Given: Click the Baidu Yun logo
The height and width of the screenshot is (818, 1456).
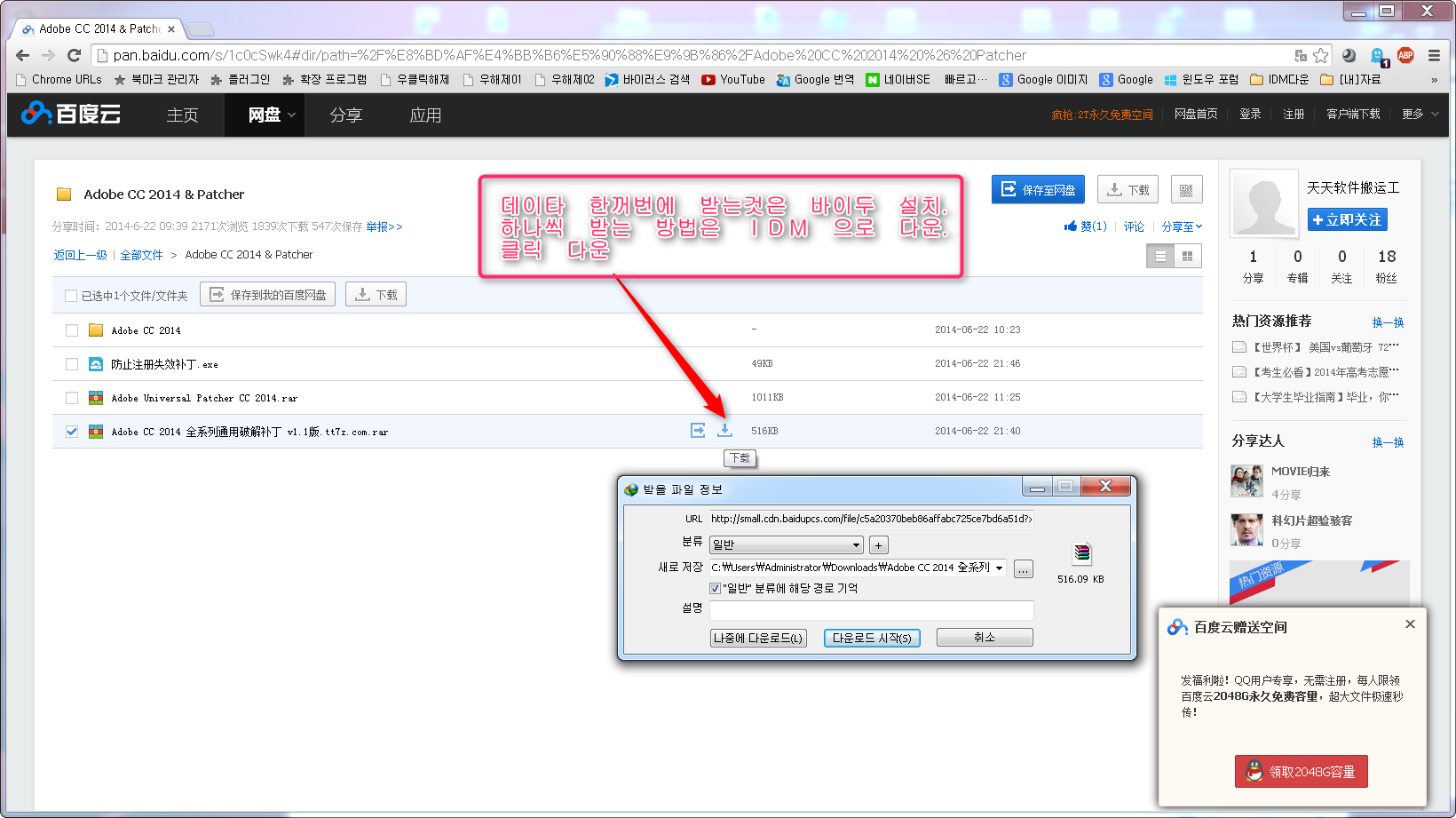Looking at the screenshot, I should point(71,114).
